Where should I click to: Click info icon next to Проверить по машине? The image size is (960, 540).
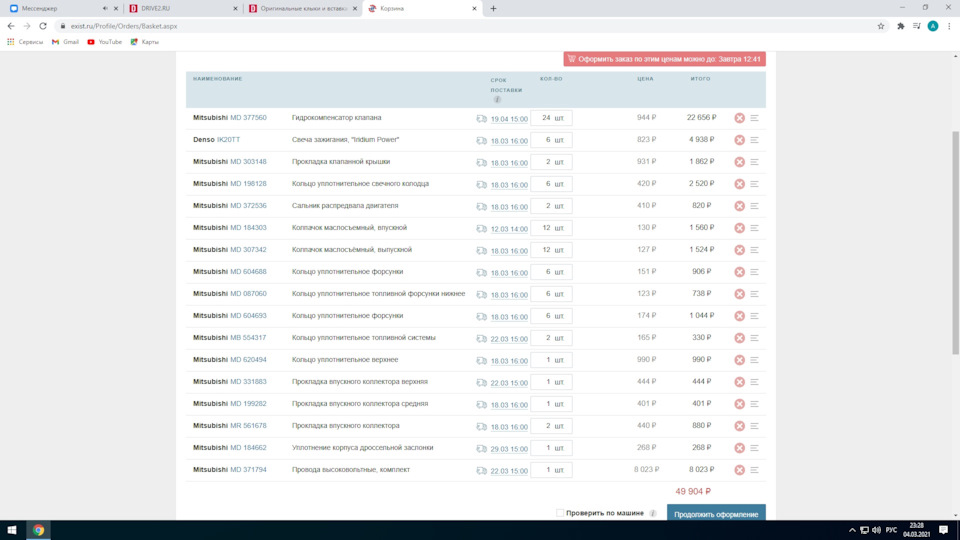click(x=653, y=513)
